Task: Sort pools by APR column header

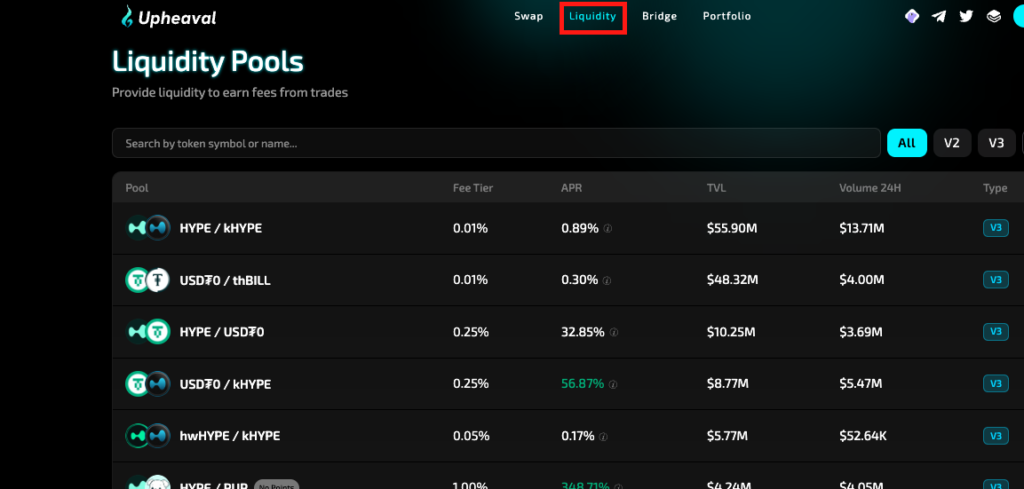Action: [571, 188]
